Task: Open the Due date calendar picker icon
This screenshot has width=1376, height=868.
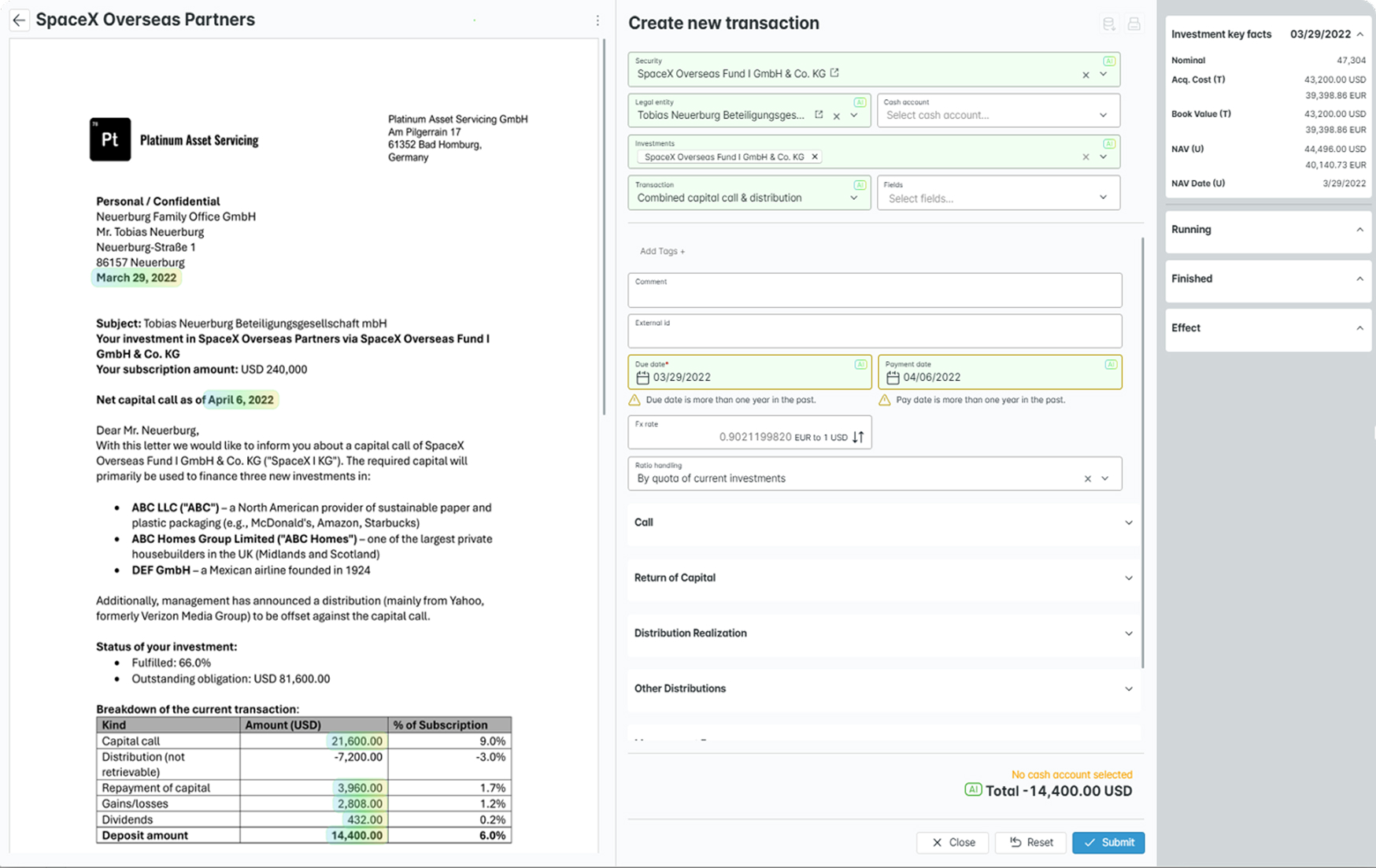Action: (642, 378)
